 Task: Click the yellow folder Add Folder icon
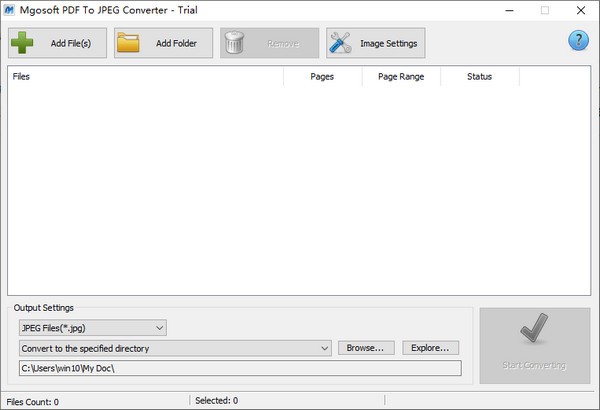click(128, 42)
